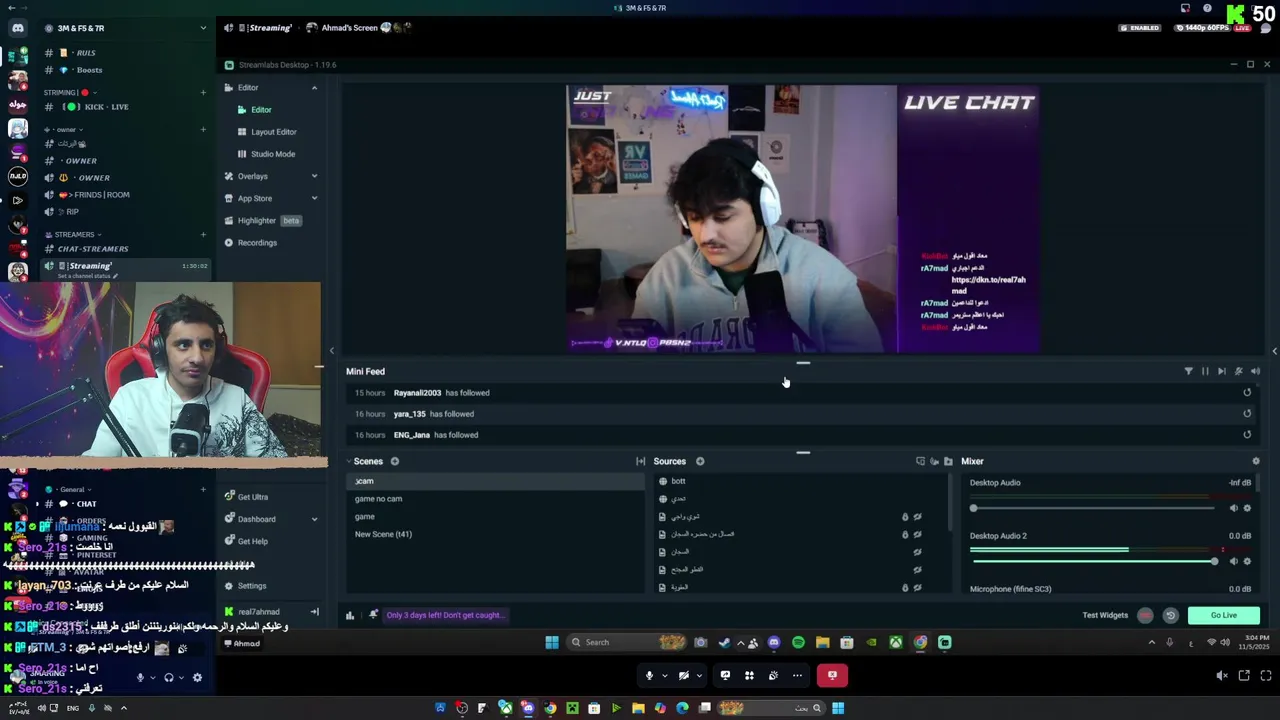The width and height of the screenshot is (1280, 720).
Task: Mute the Discord stream audio speaker
Action: (x=1221, y=676)
